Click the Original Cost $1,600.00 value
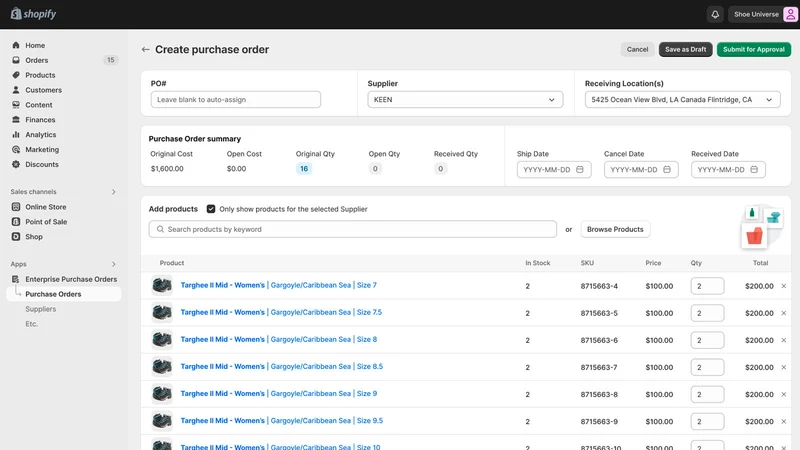 167,169
